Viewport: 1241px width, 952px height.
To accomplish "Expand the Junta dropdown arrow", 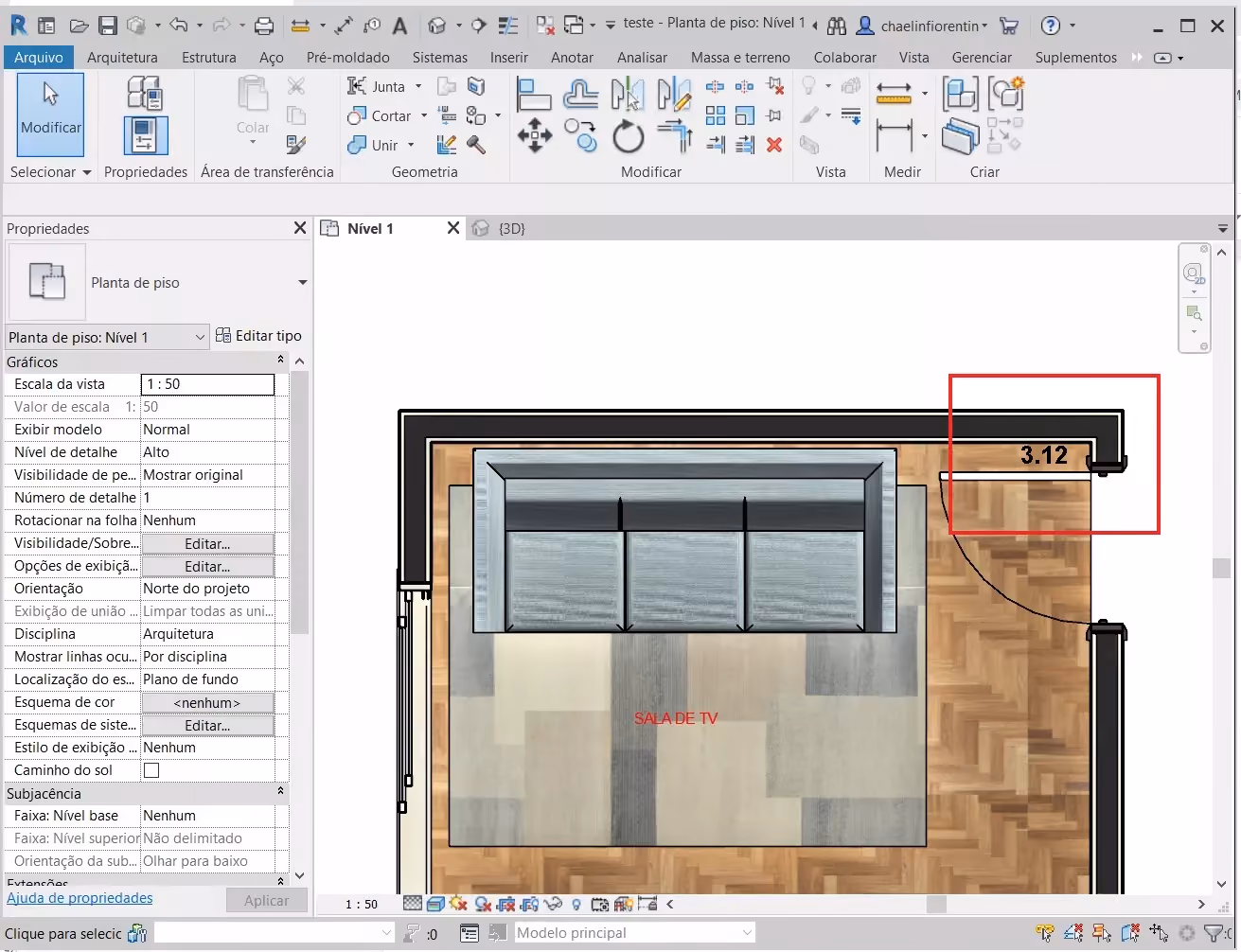I will pos(418,86).
